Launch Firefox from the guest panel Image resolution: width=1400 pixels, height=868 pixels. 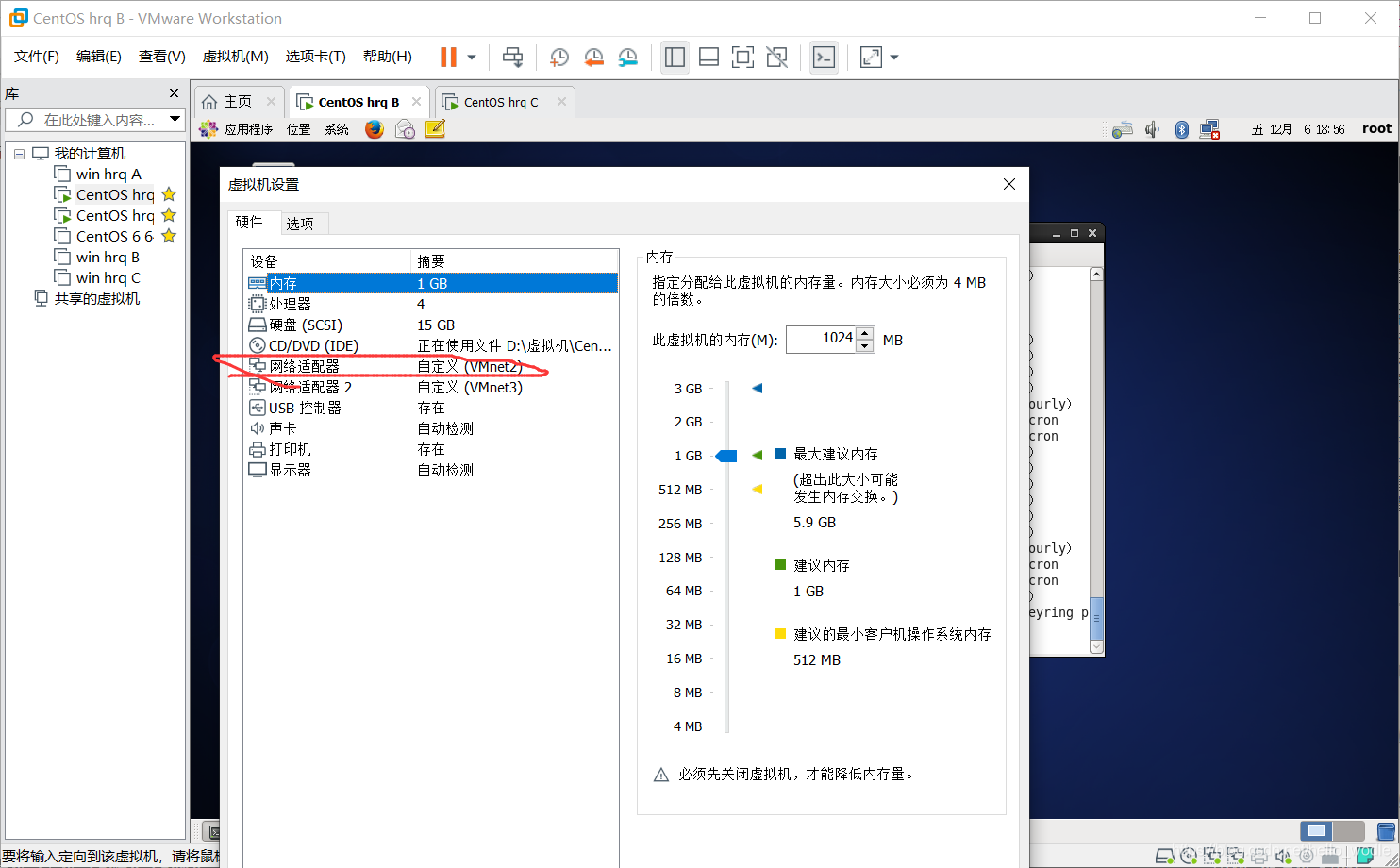pos(375,129)
